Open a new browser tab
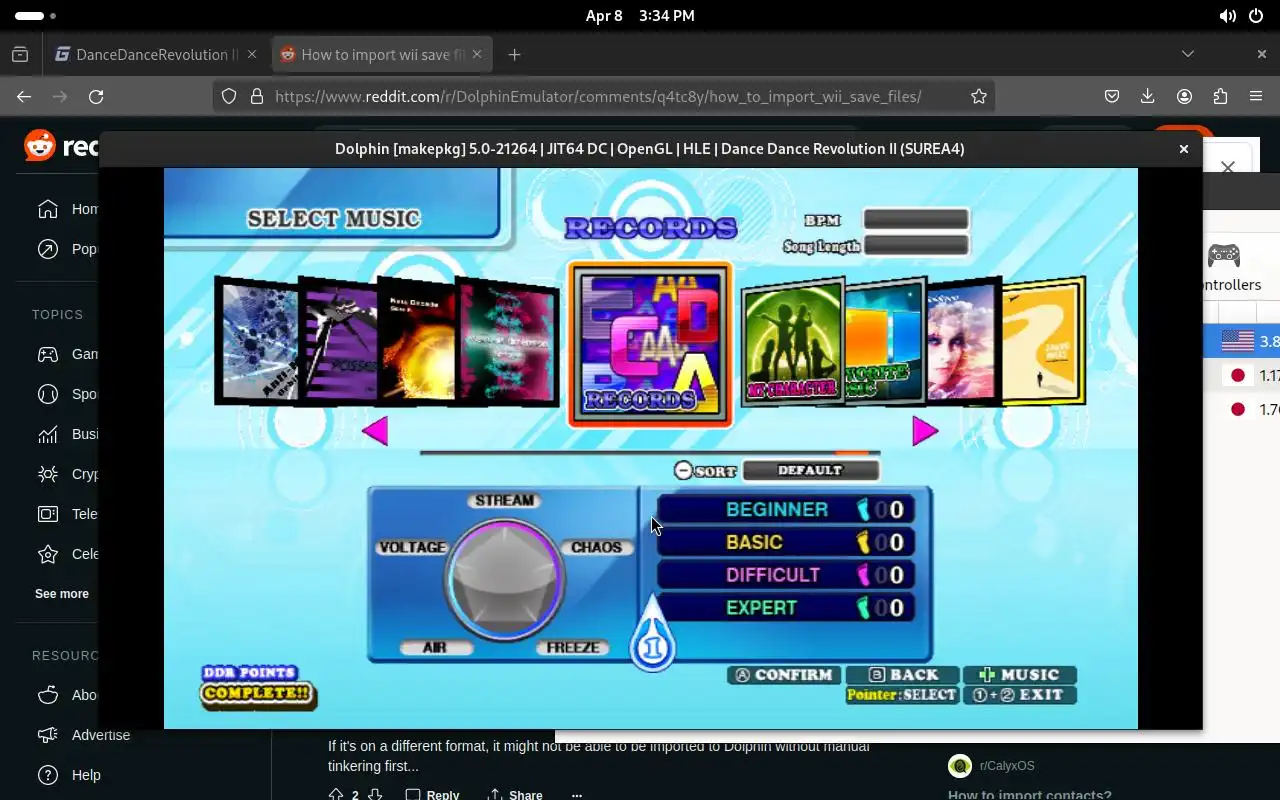This screenshot has height=800, width=1280. point(514,55)
